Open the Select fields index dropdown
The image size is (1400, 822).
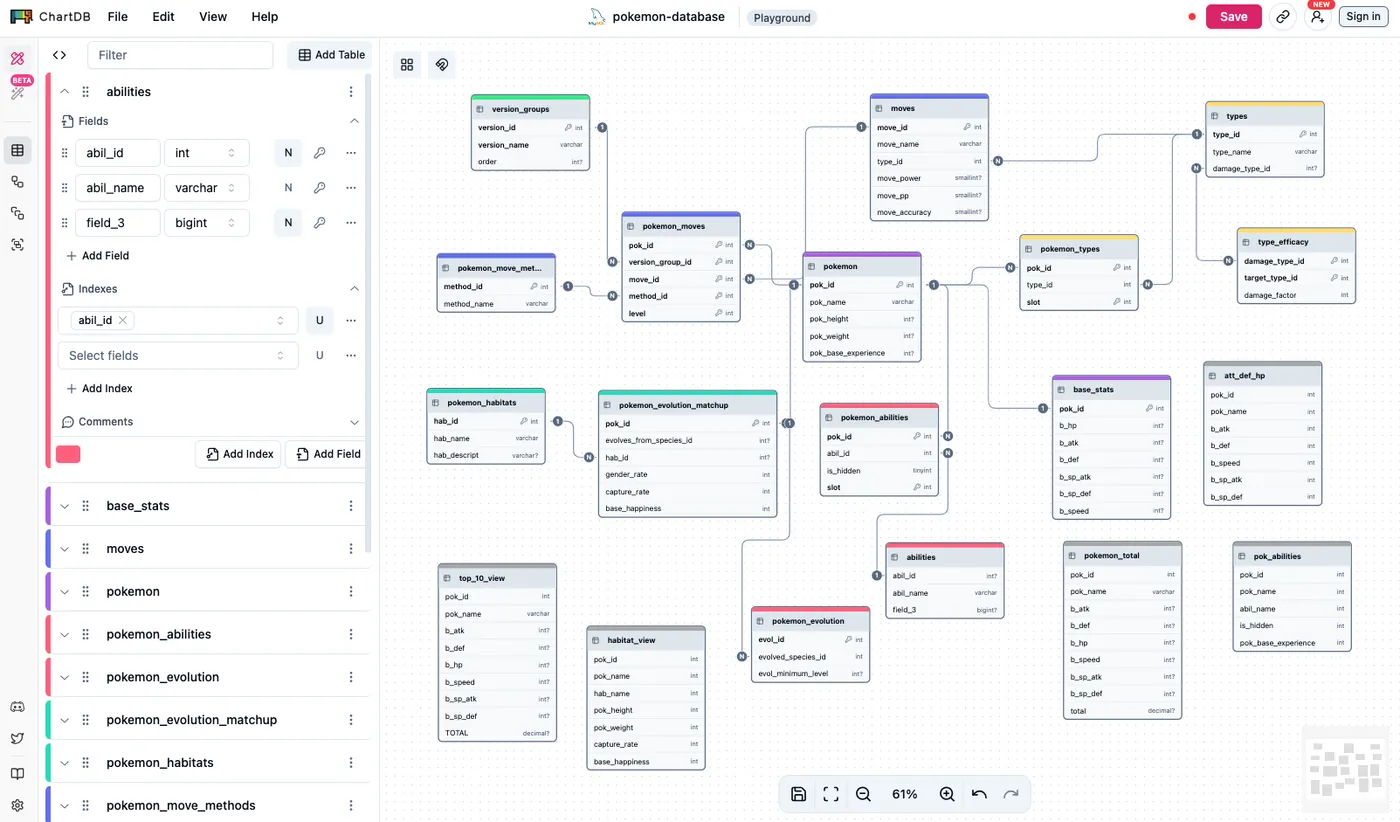pos(178,356)
